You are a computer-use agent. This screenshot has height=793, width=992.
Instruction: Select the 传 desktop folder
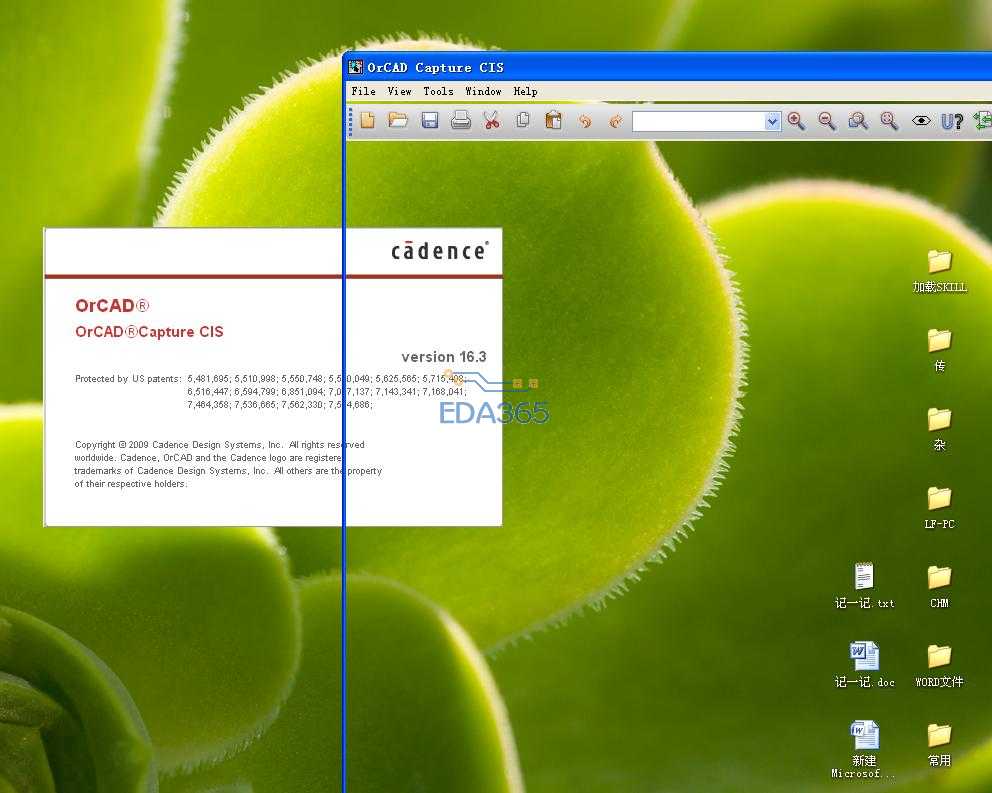[939, 350]
